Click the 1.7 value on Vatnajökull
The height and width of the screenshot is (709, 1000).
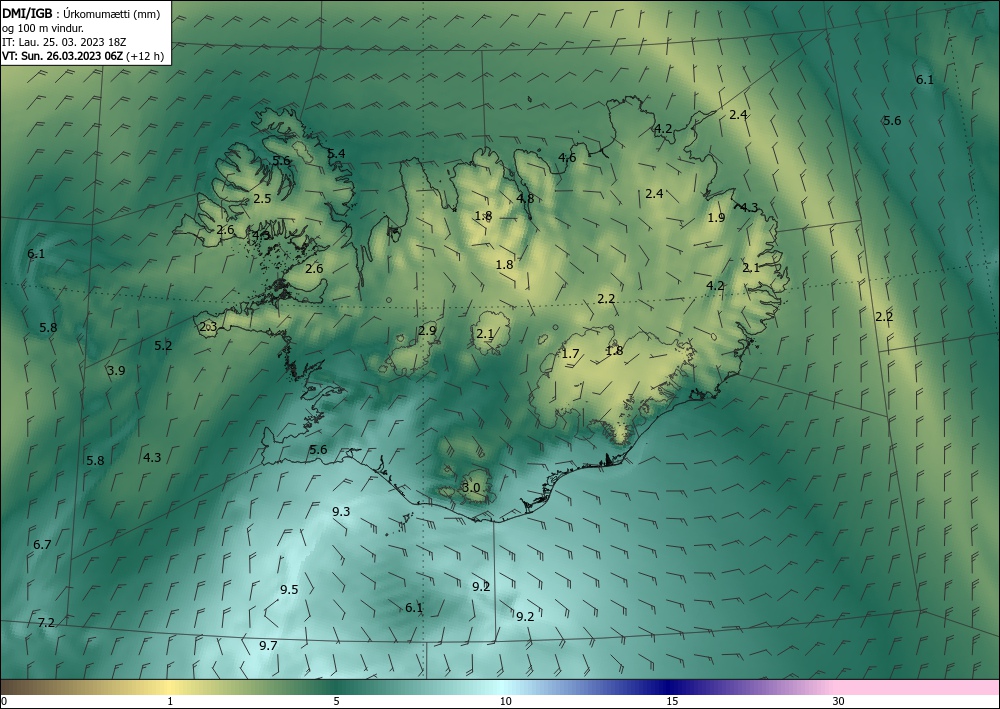tap(570, 354)
